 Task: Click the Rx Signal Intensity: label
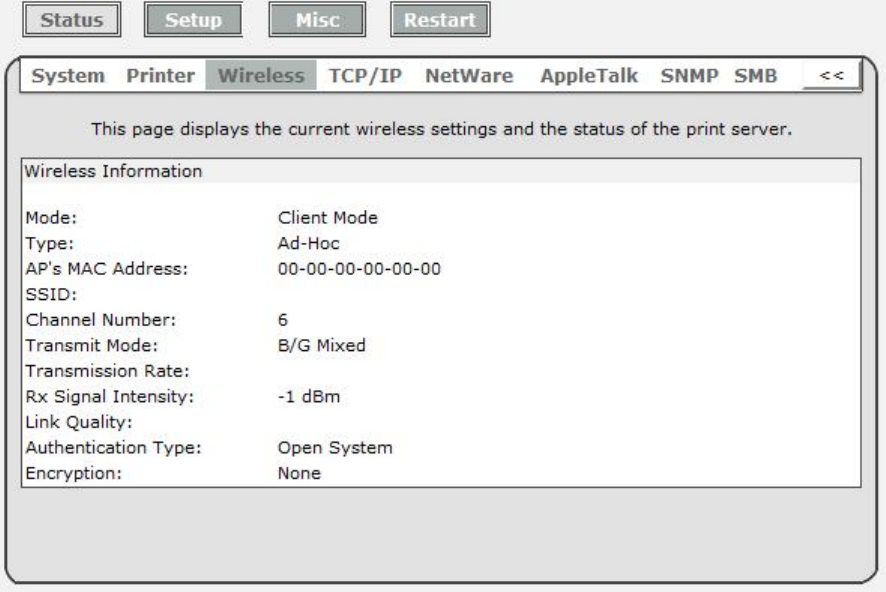click(x=110, y=397)
